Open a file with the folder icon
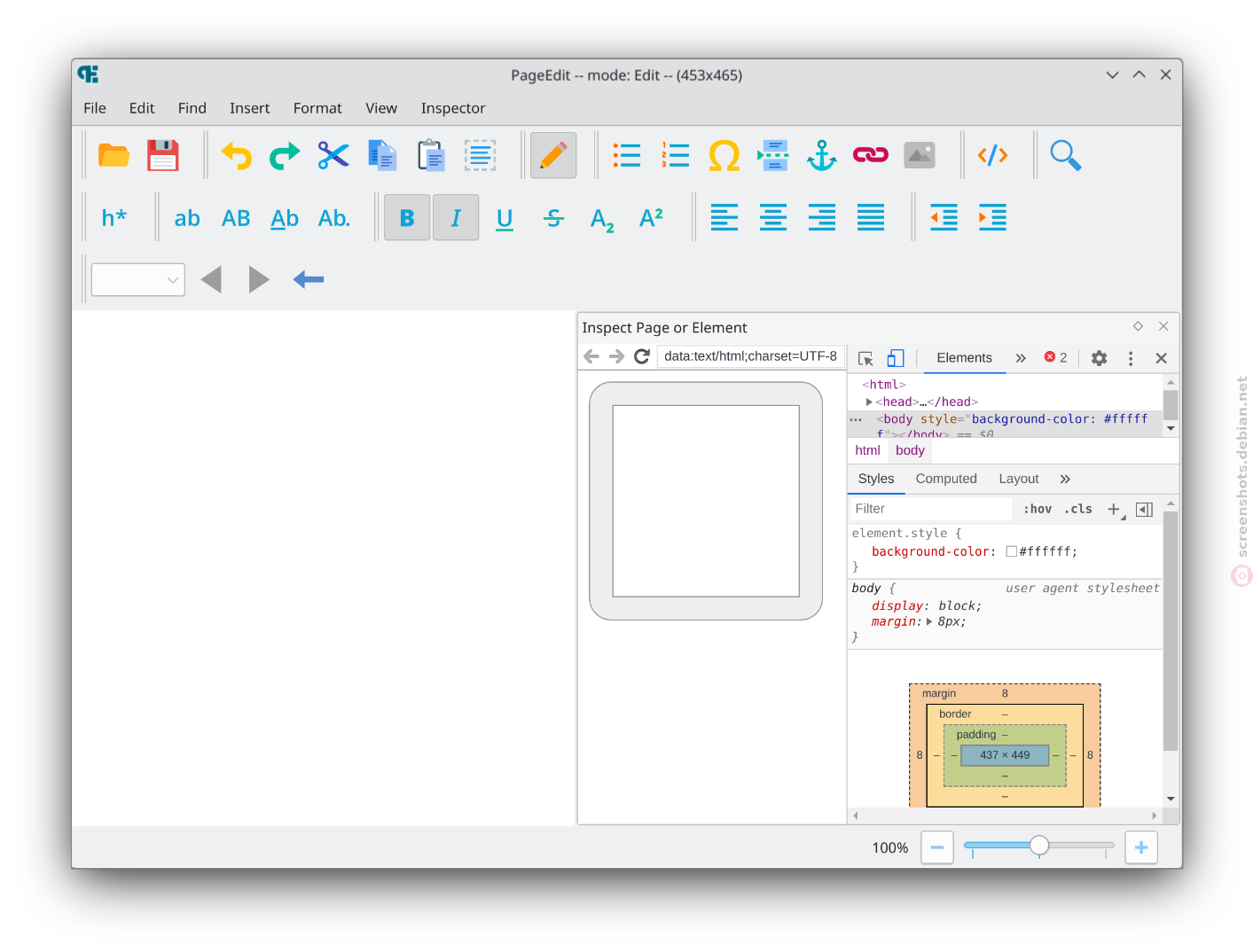 tap(114, 156)
